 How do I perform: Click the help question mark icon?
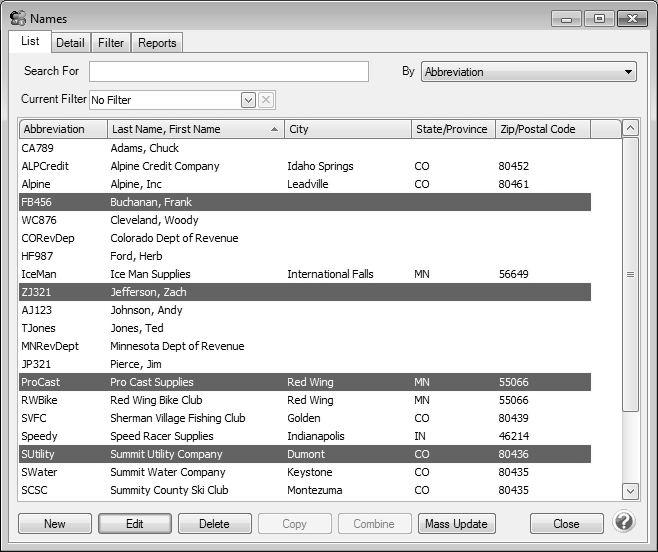624,522
